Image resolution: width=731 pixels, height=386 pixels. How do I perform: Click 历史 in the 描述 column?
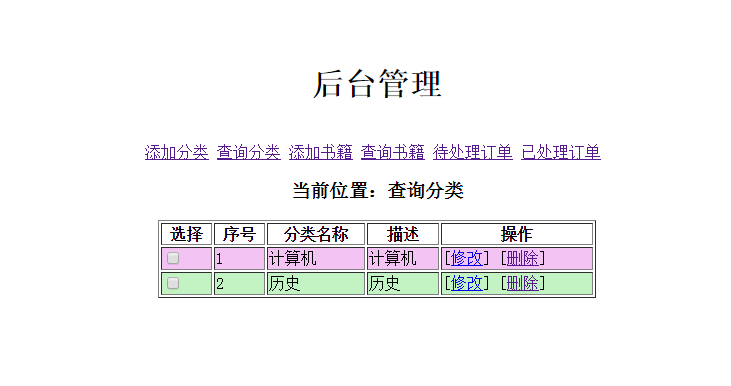pos(403,283)
